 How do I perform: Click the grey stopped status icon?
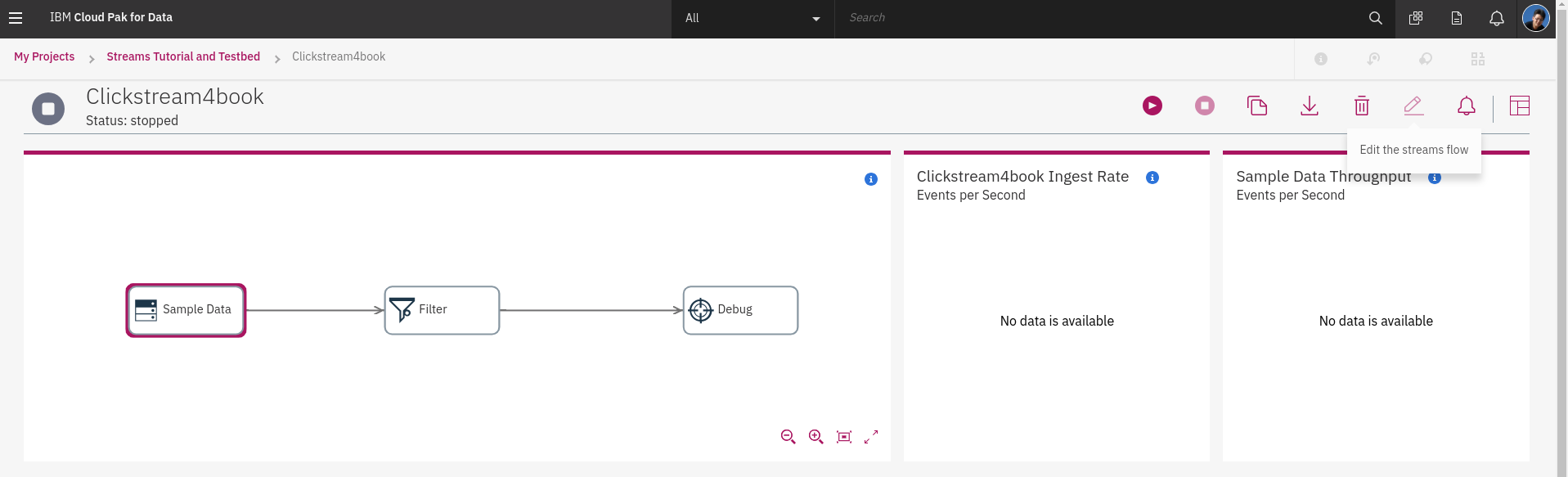click(48, 109)
